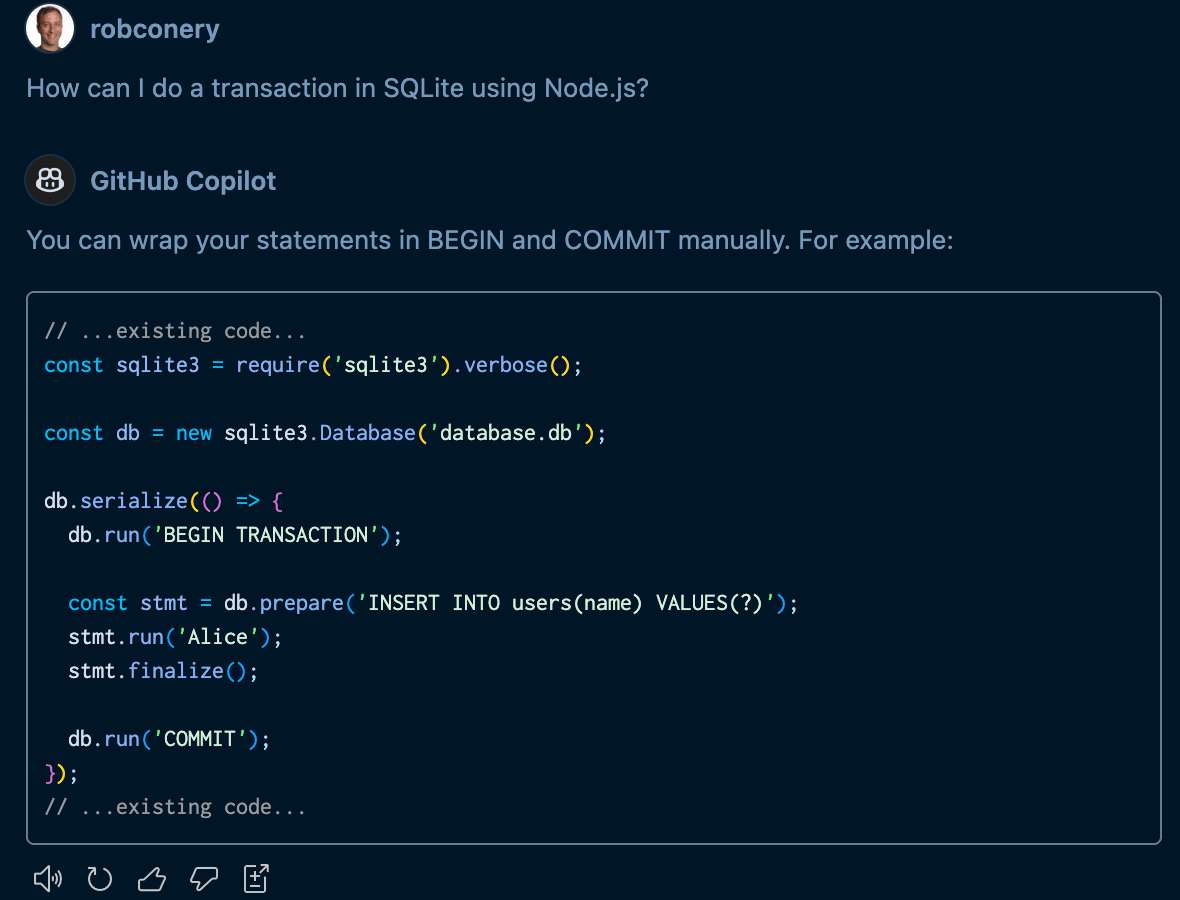1180x900 pixels.
Task: Click the last '// ...existing code...' comment
Action: coord(175,807)
